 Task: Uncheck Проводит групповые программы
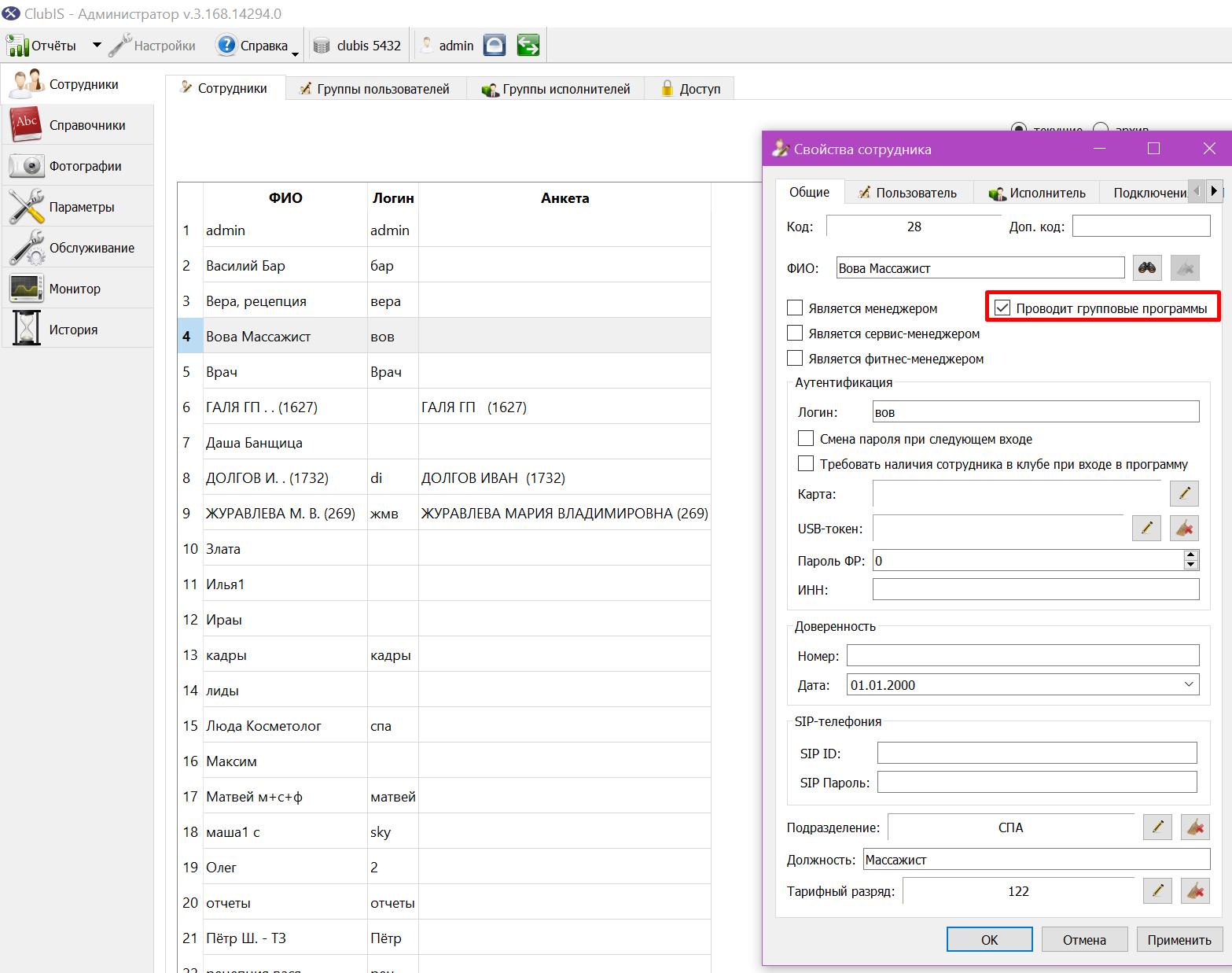point(1002,308)
